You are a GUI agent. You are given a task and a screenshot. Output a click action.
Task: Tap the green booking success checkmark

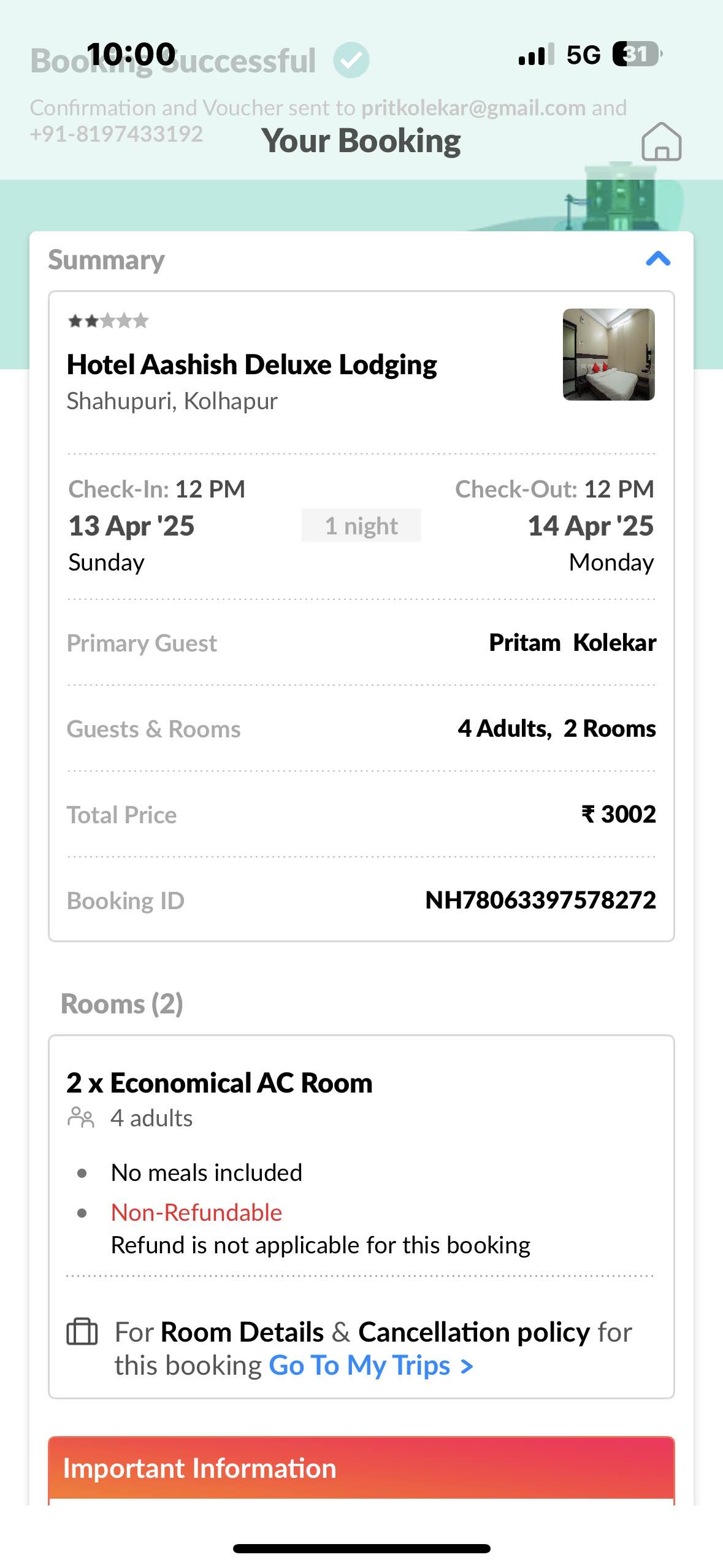[351, 60]
